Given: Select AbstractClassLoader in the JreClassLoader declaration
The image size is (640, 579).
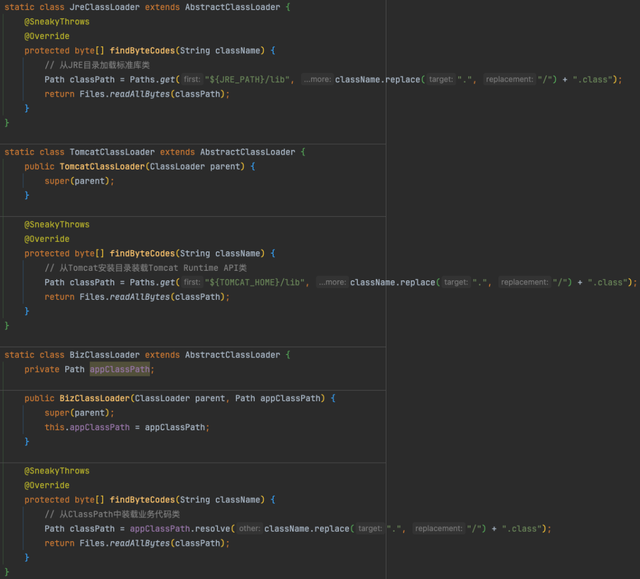Looking at the screenshot, I should 233,7.
